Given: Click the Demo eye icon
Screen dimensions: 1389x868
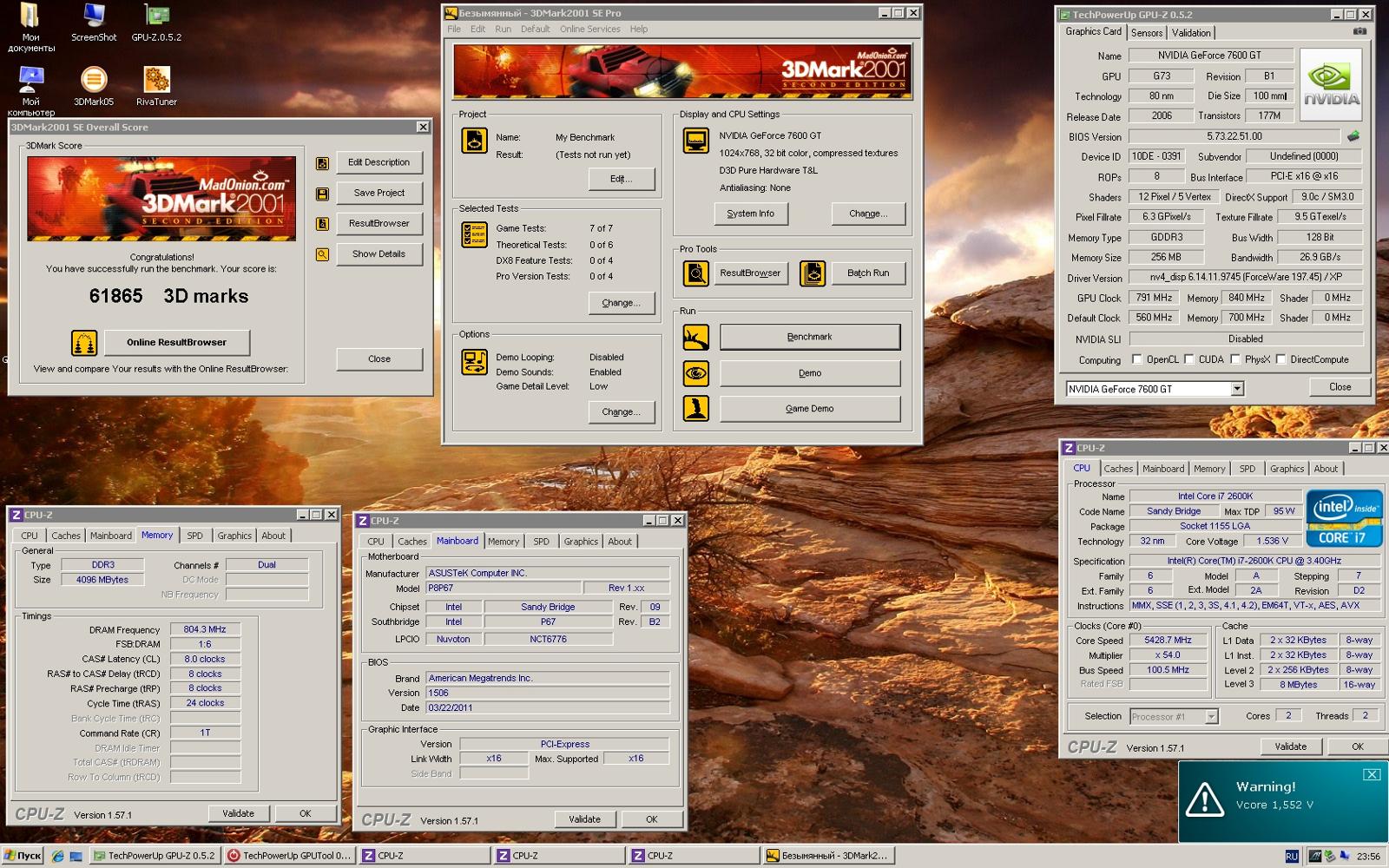Looking at the screenshot, I should pyautogui.click(x=696, y=373).
